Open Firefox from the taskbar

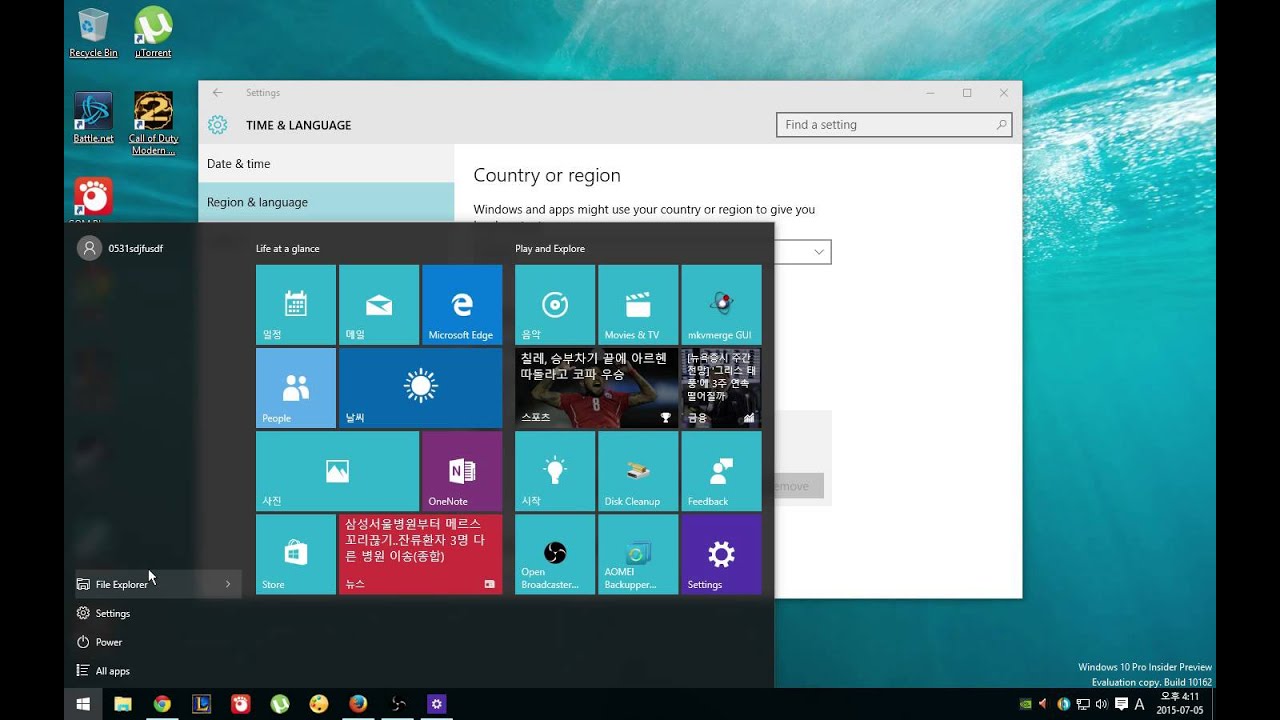tap(358, 704)
